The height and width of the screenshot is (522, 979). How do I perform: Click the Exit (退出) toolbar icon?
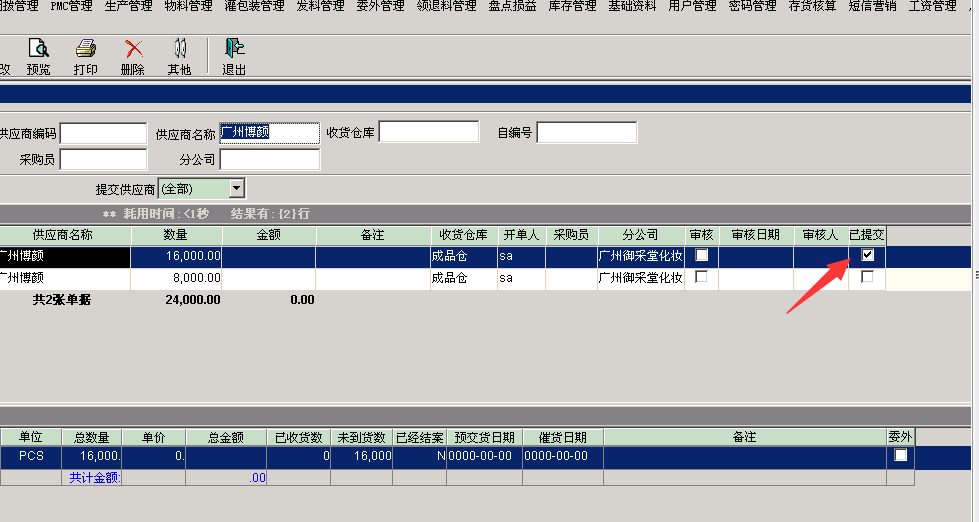(x=234, y=56)
